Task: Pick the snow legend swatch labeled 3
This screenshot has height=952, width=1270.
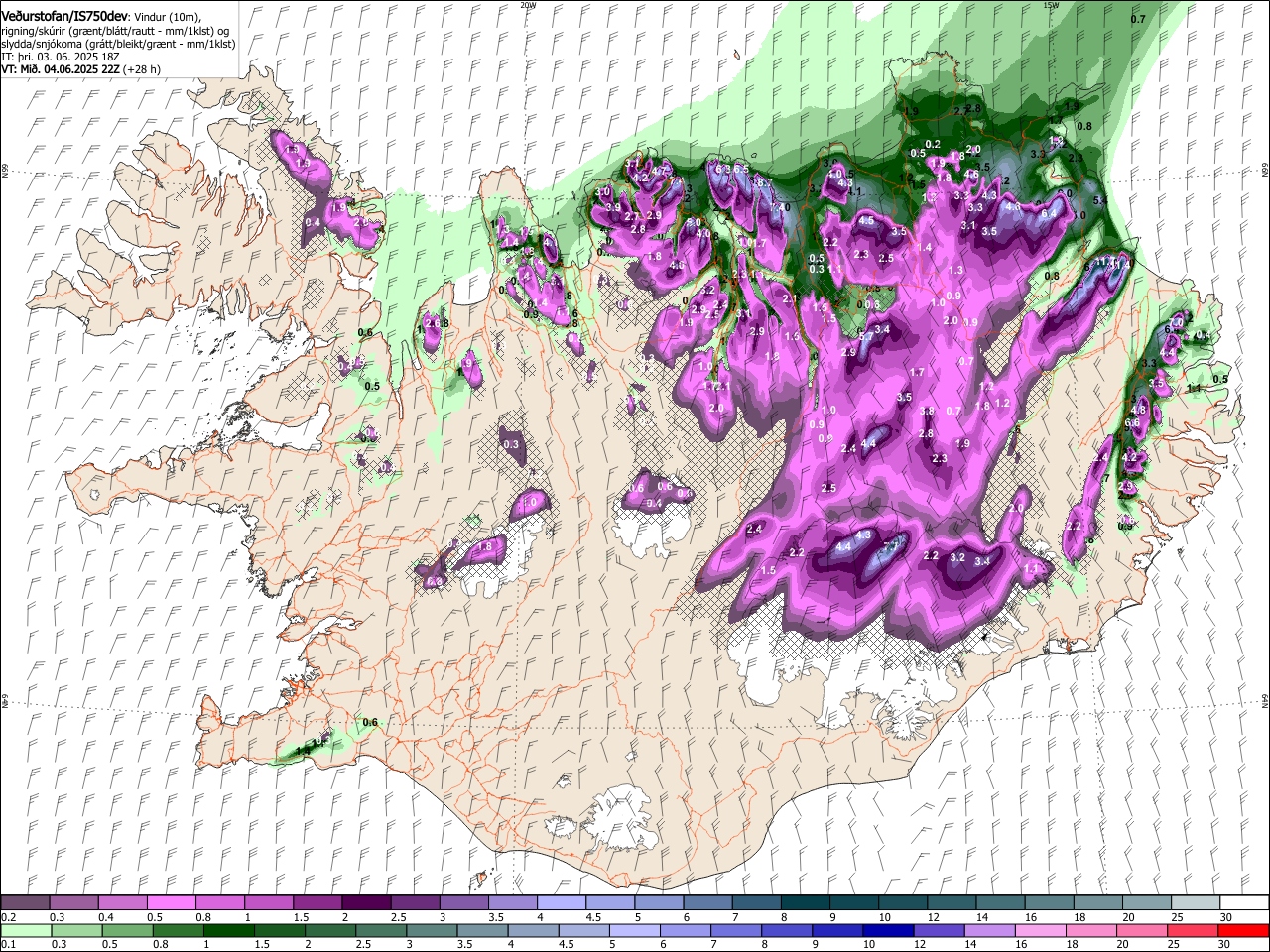Action: [462, 902]
